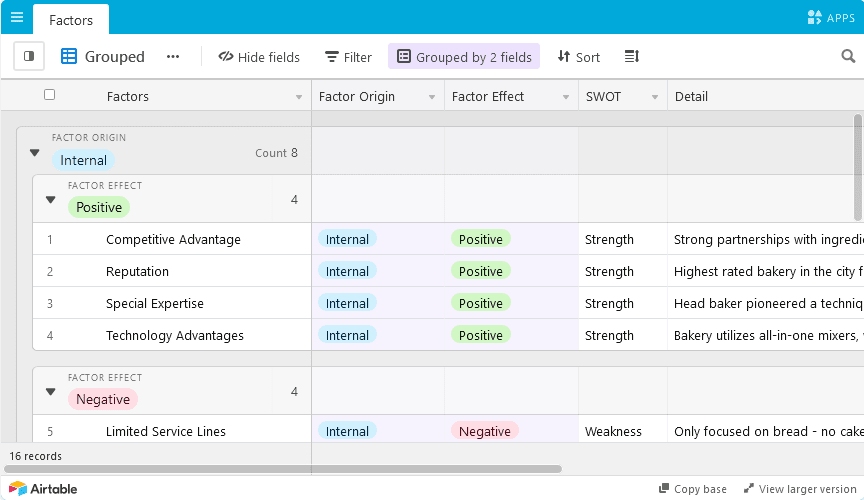
Task: Select the Technology Advantages record
Action: click(175, 335)
